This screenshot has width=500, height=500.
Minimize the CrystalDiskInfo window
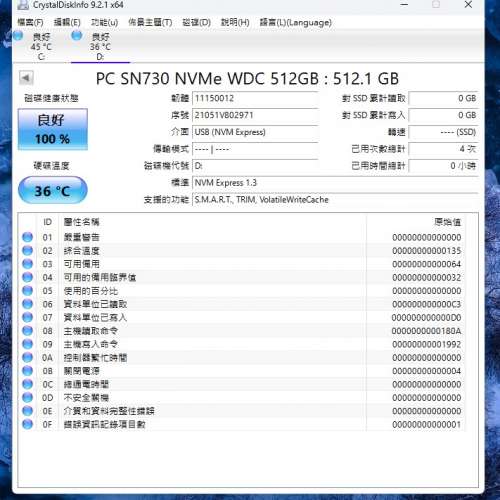click(404, 5)
